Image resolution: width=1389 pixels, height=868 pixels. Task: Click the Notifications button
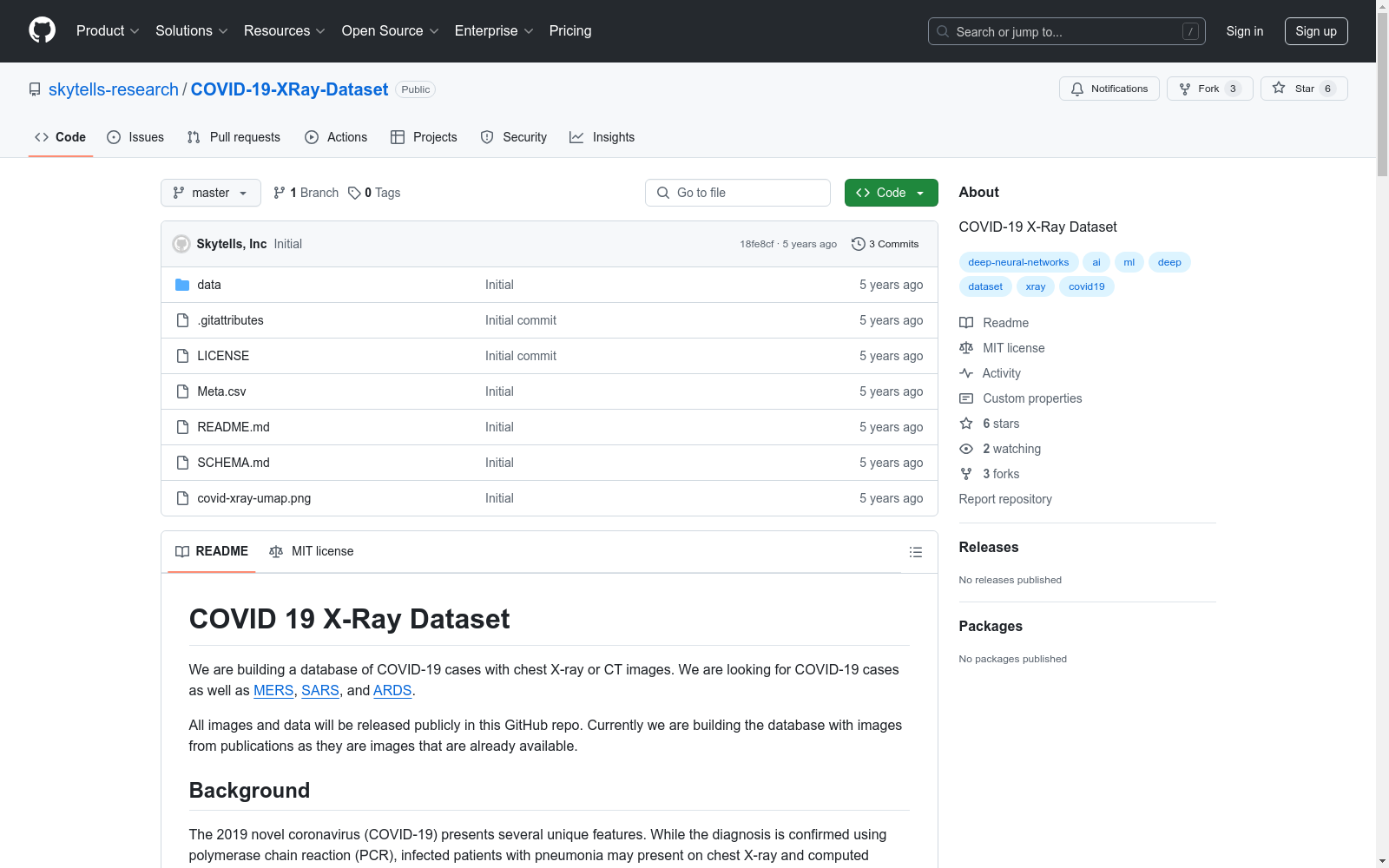(1109, 89)
